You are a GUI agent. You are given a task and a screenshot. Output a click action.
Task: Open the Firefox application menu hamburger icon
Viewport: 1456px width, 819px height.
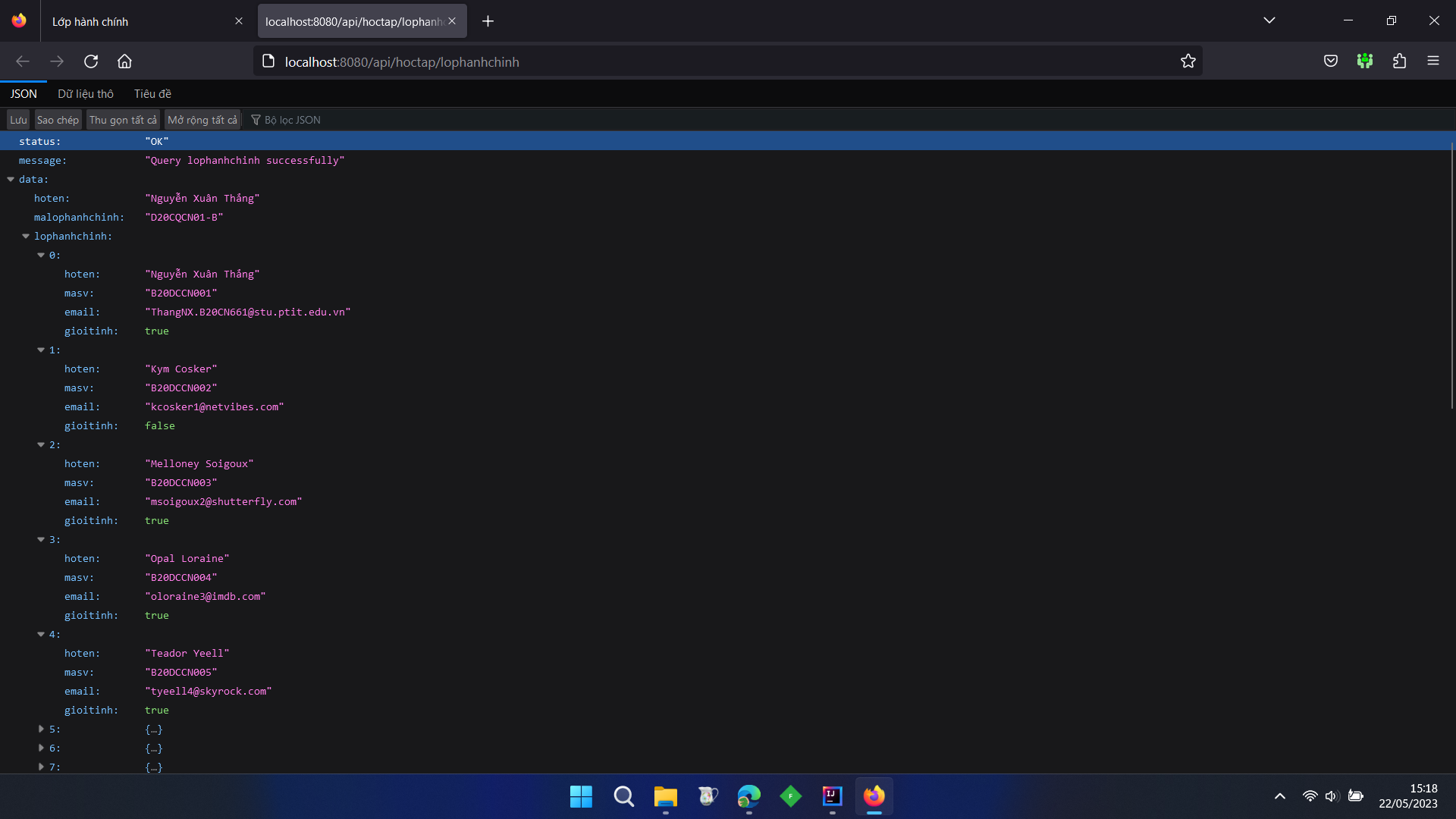click(1434, 61)
